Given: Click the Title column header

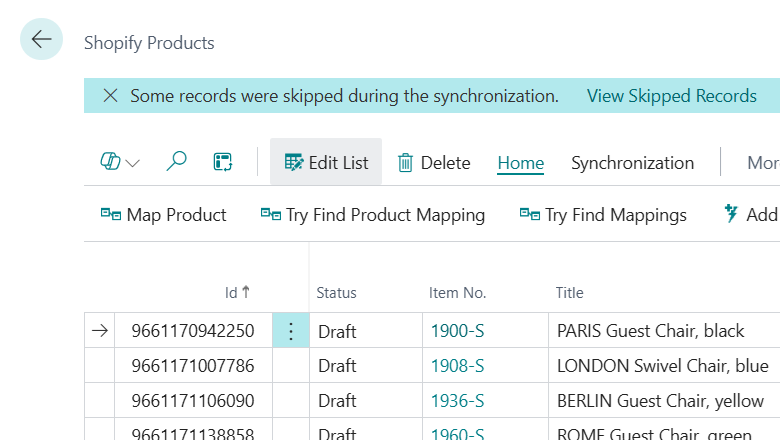Looking at the screenshot, I should click(x=570, y=293).
